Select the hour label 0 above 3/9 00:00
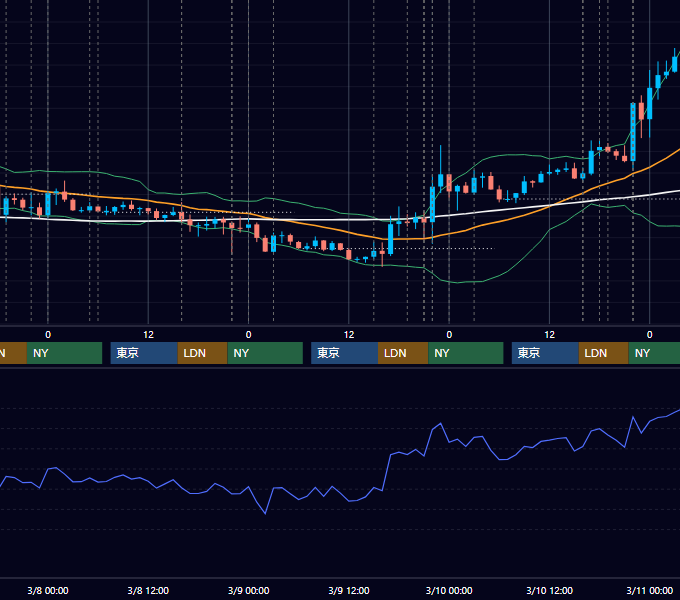 (248, 335)
